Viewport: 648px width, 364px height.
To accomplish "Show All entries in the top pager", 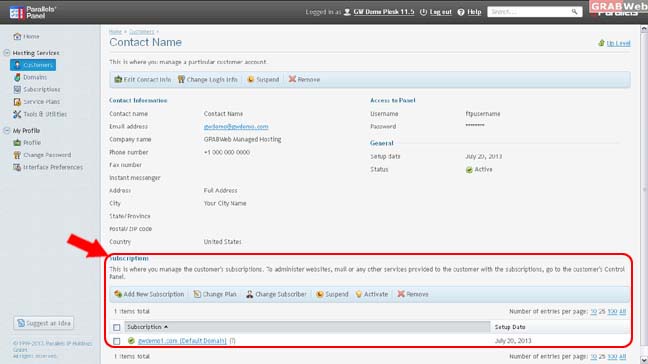I will [x=622, y=312].
